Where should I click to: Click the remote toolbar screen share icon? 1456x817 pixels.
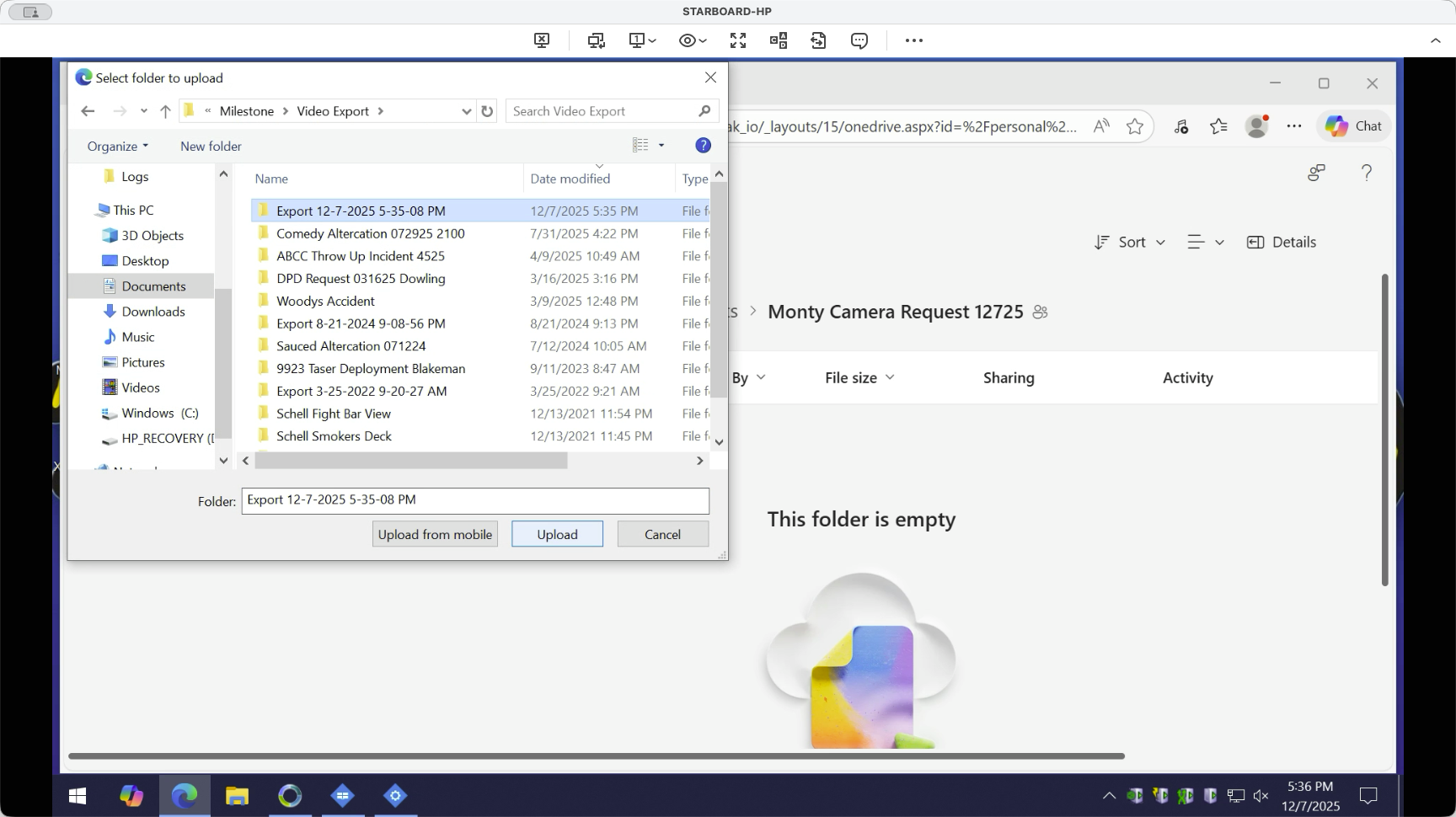(x=597, y=40)
